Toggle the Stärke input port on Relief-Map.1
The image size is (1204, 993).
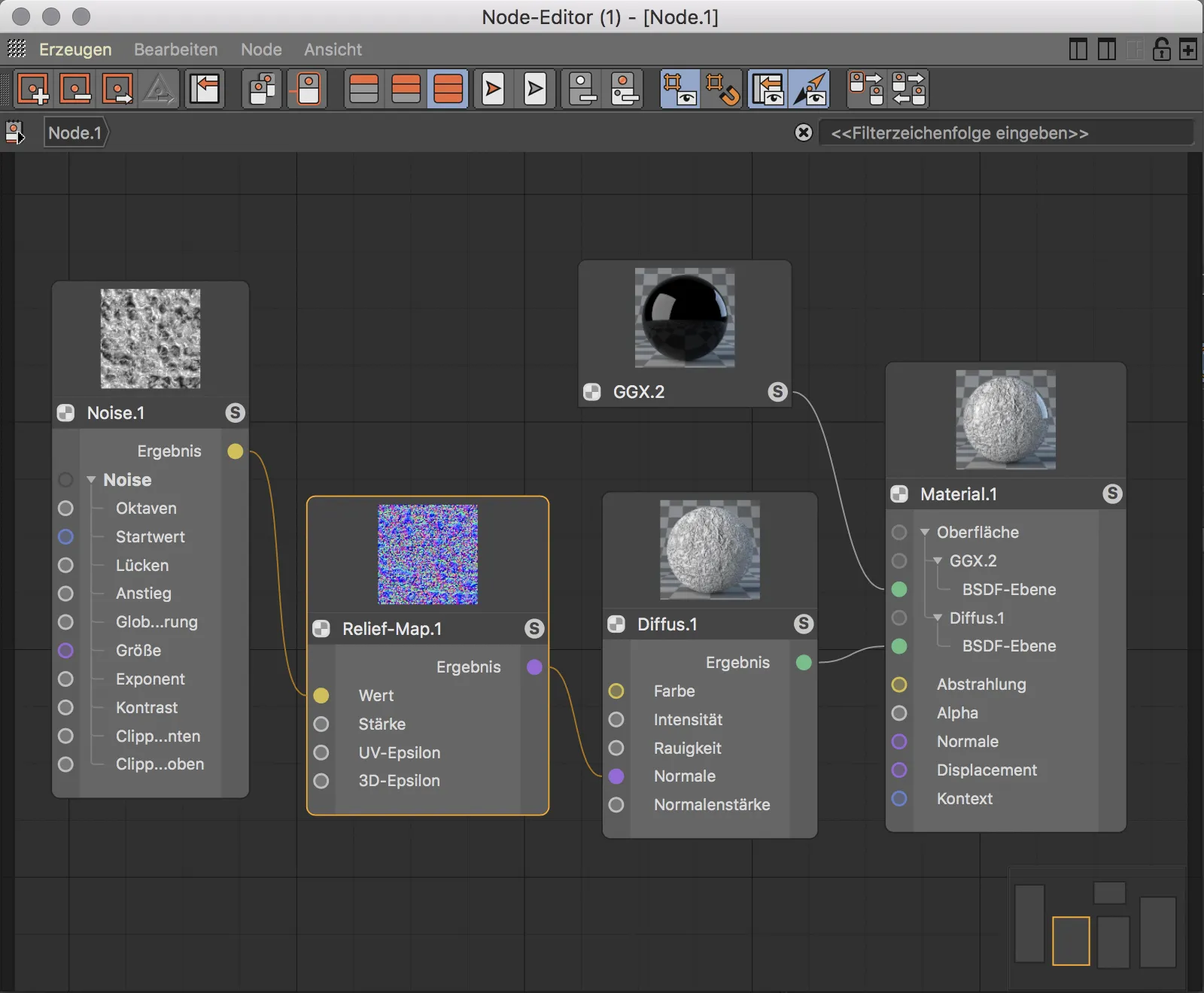[x=321, y=724]
